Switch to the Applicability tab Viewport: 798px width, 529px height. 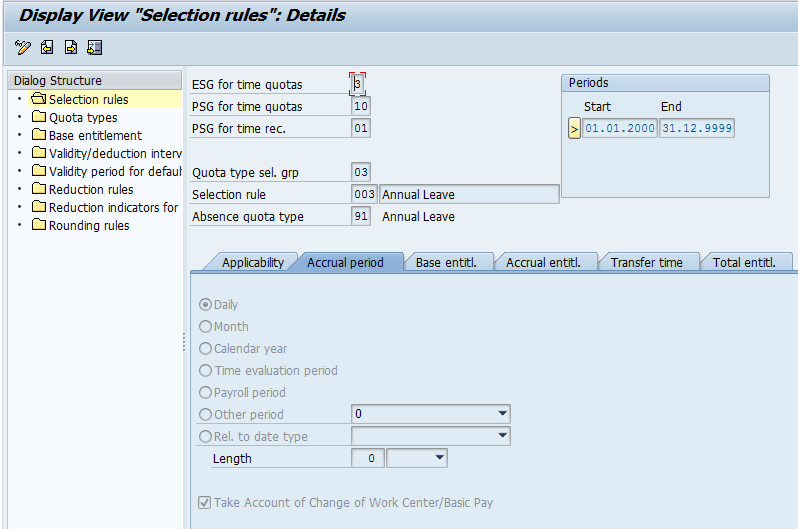[x=252, y=262]
